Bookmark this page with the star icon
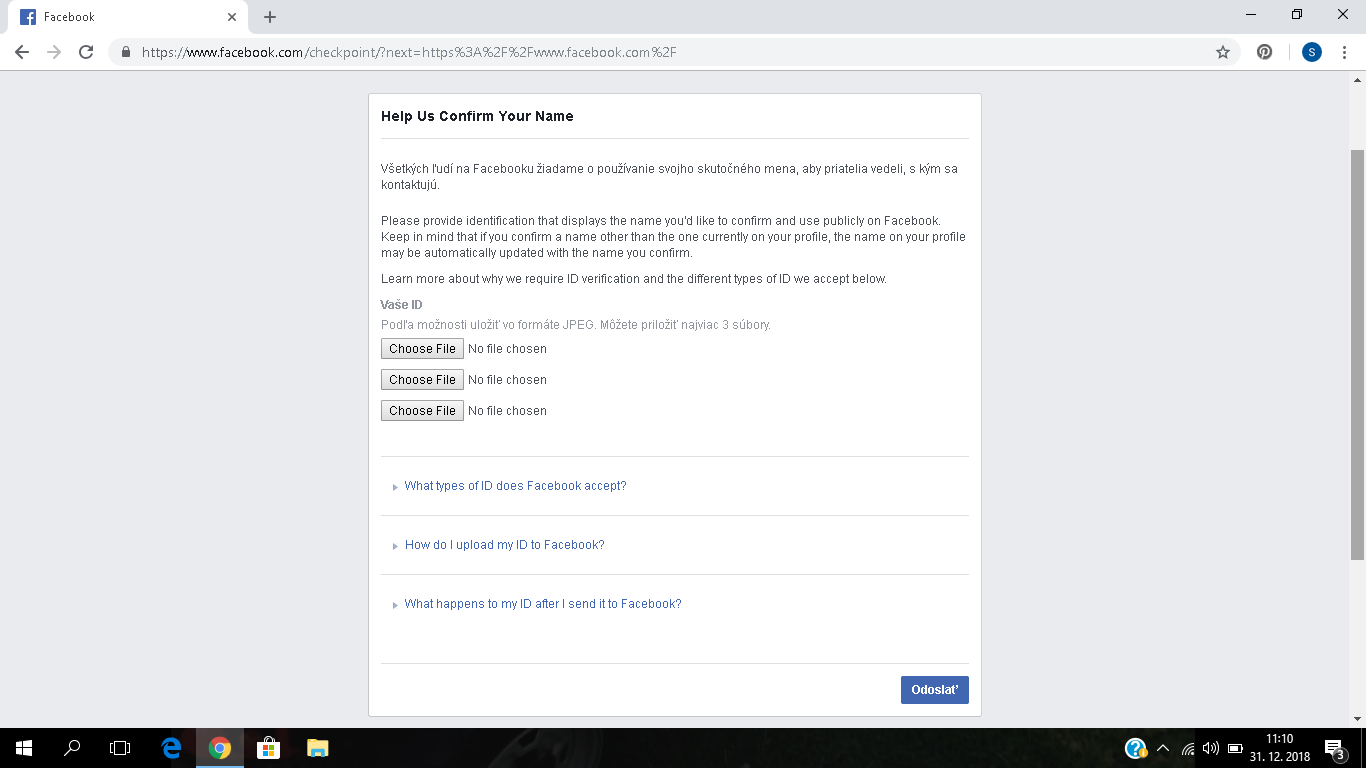This screenshot has width=1366, height=768. [x=1222, y=52]
